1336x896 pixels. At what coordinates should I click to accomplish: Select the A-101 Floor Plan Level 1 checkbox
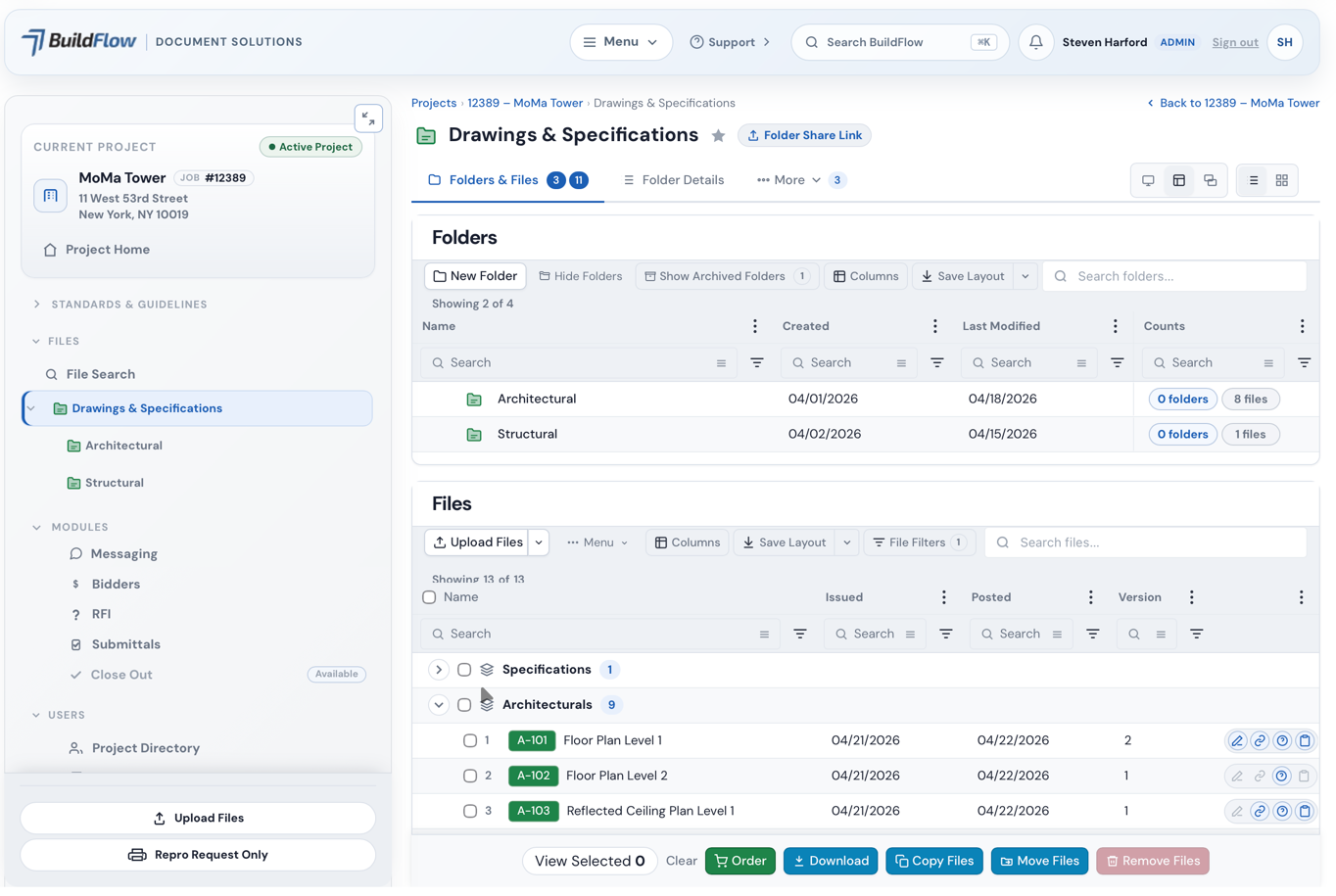click(470, 741)
